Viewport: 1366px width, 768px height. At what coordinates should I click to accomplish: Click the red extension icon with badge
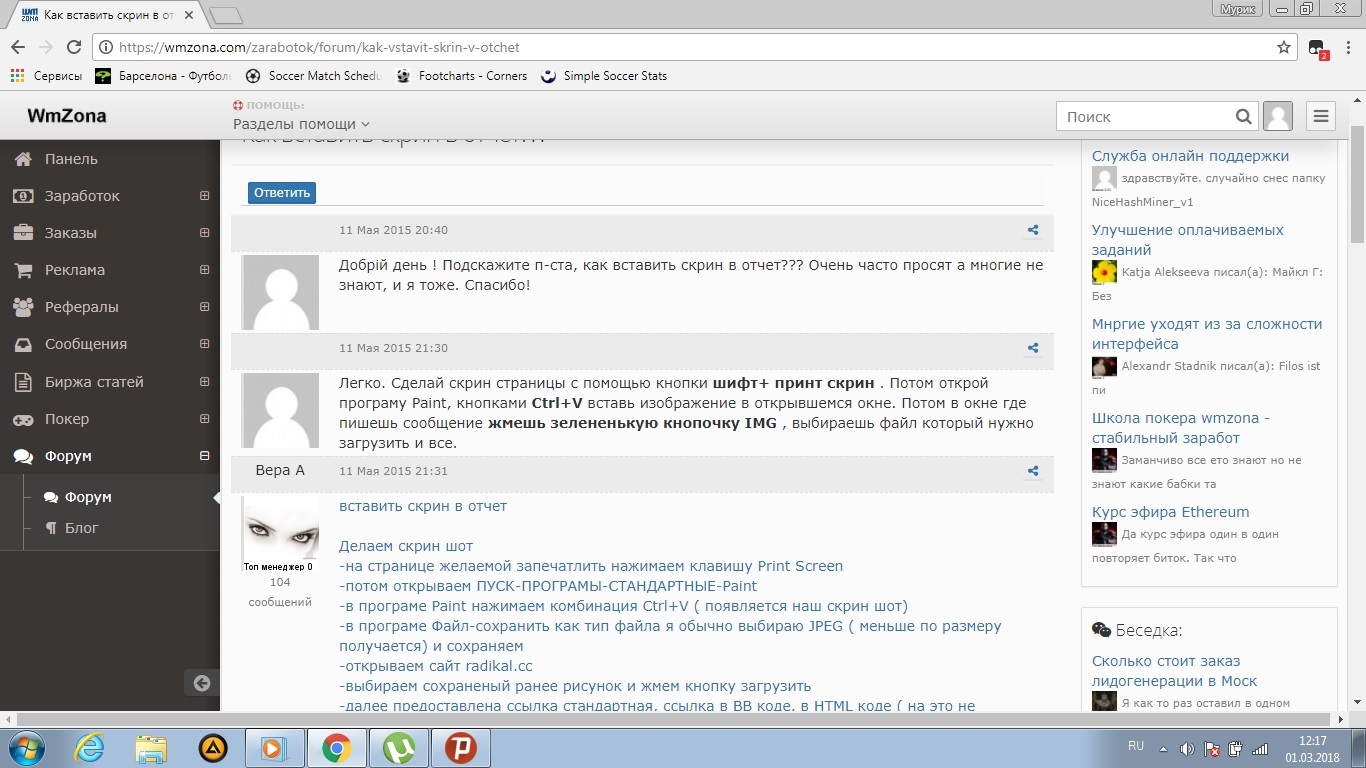[1317, 48]
